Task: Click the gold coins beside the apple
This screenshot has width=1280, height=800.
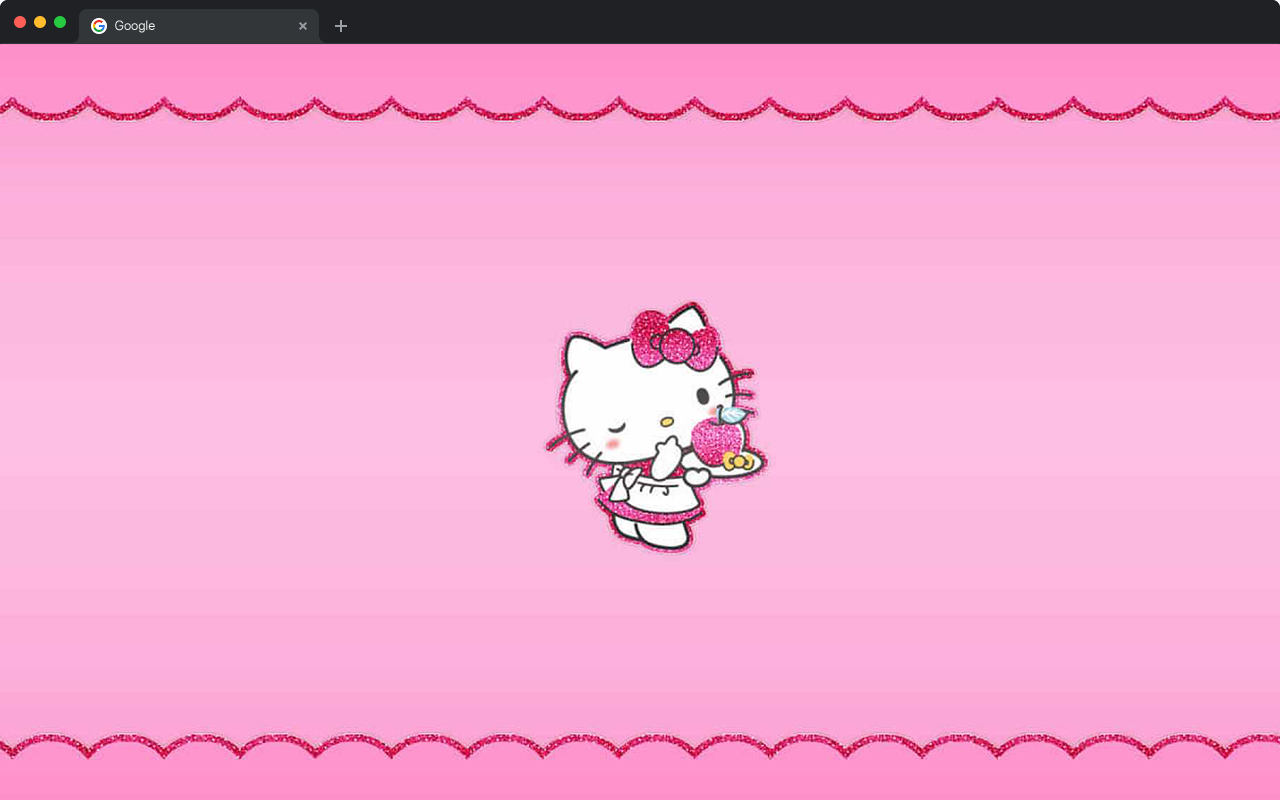Action: click(x=738, y=462)
